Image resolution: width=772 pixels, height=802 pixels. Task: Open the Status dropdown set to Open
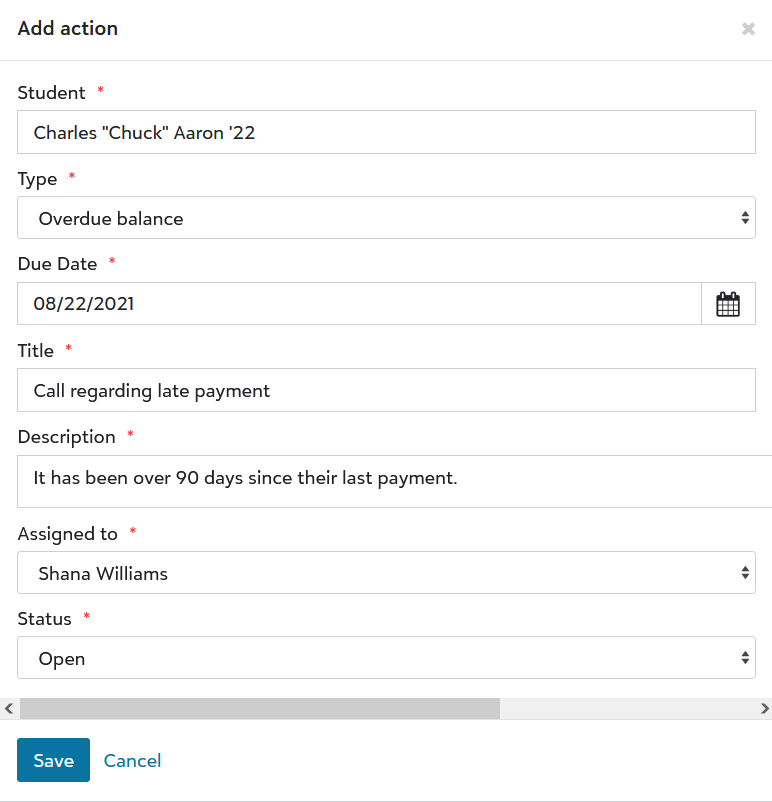[x=386, y=658]
